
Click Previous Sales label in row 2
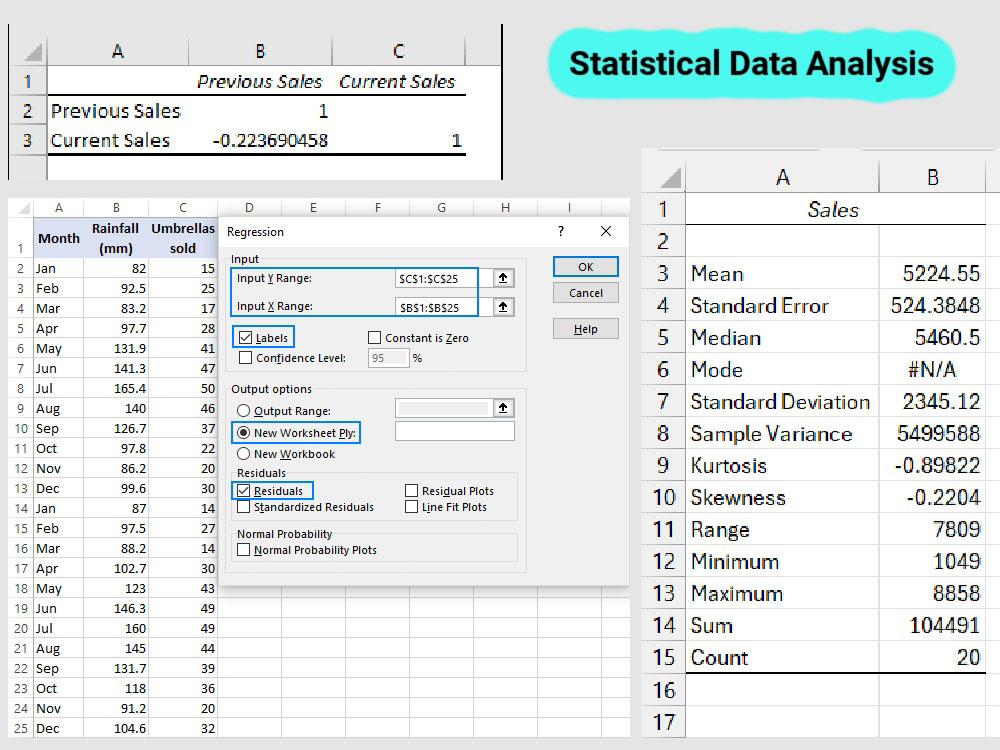point(118,111)
